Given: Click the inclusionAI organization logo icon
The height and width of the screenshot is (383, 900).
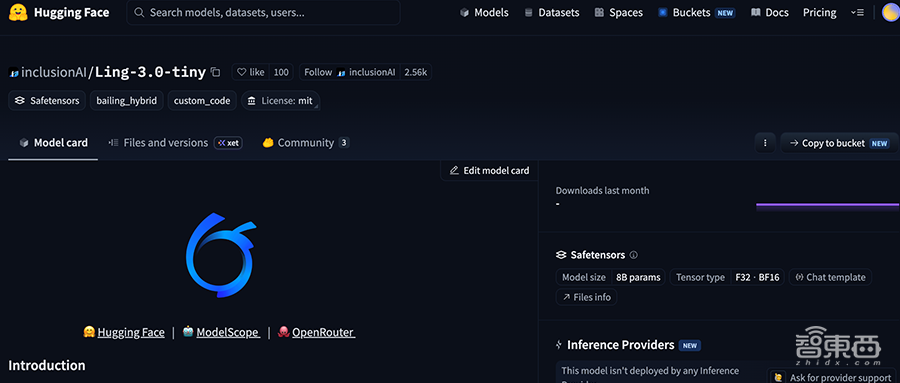Looking at the screenshot, I should [14, 72].
